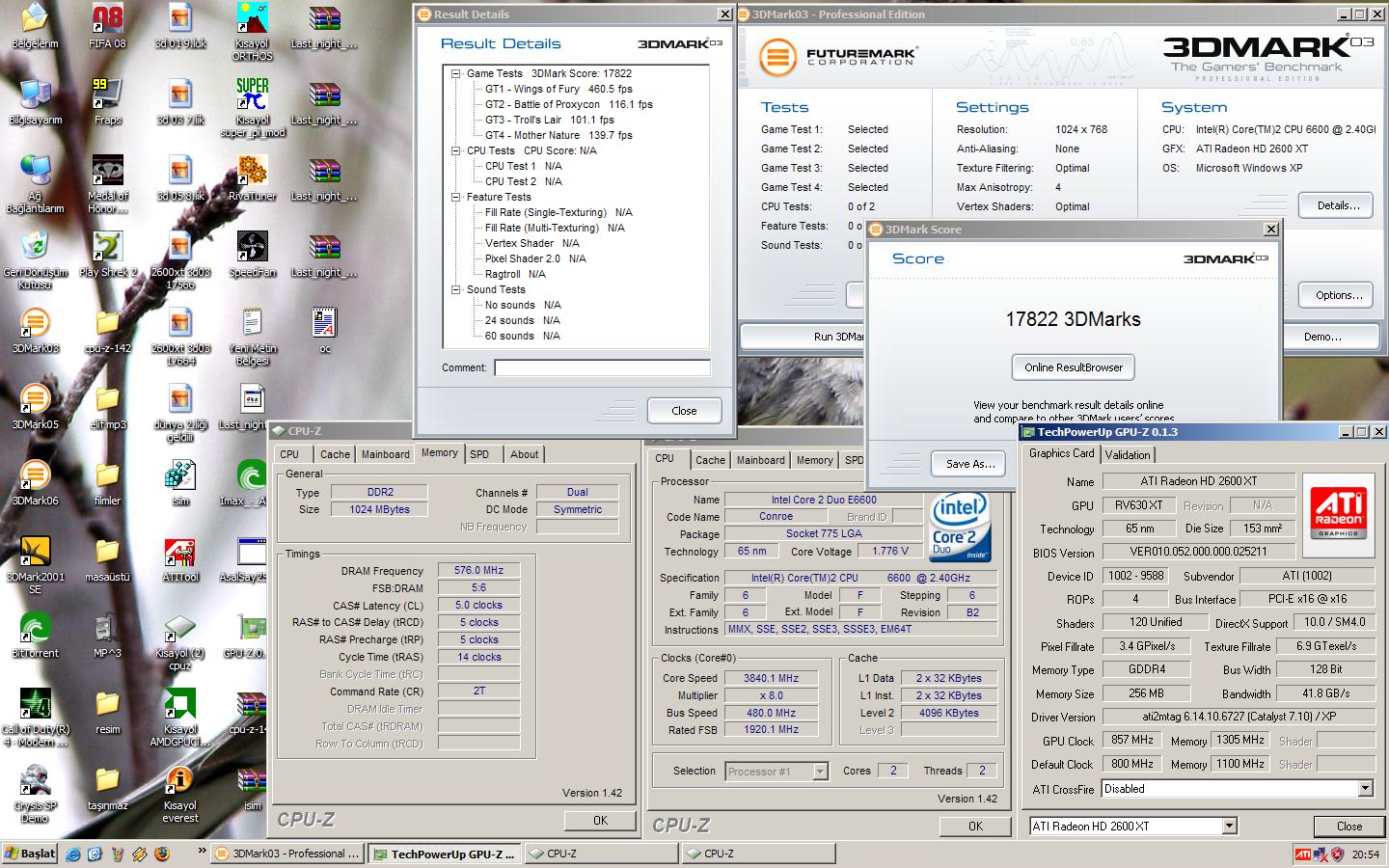Open the cpu-z-142 folder

pos(107,331)
